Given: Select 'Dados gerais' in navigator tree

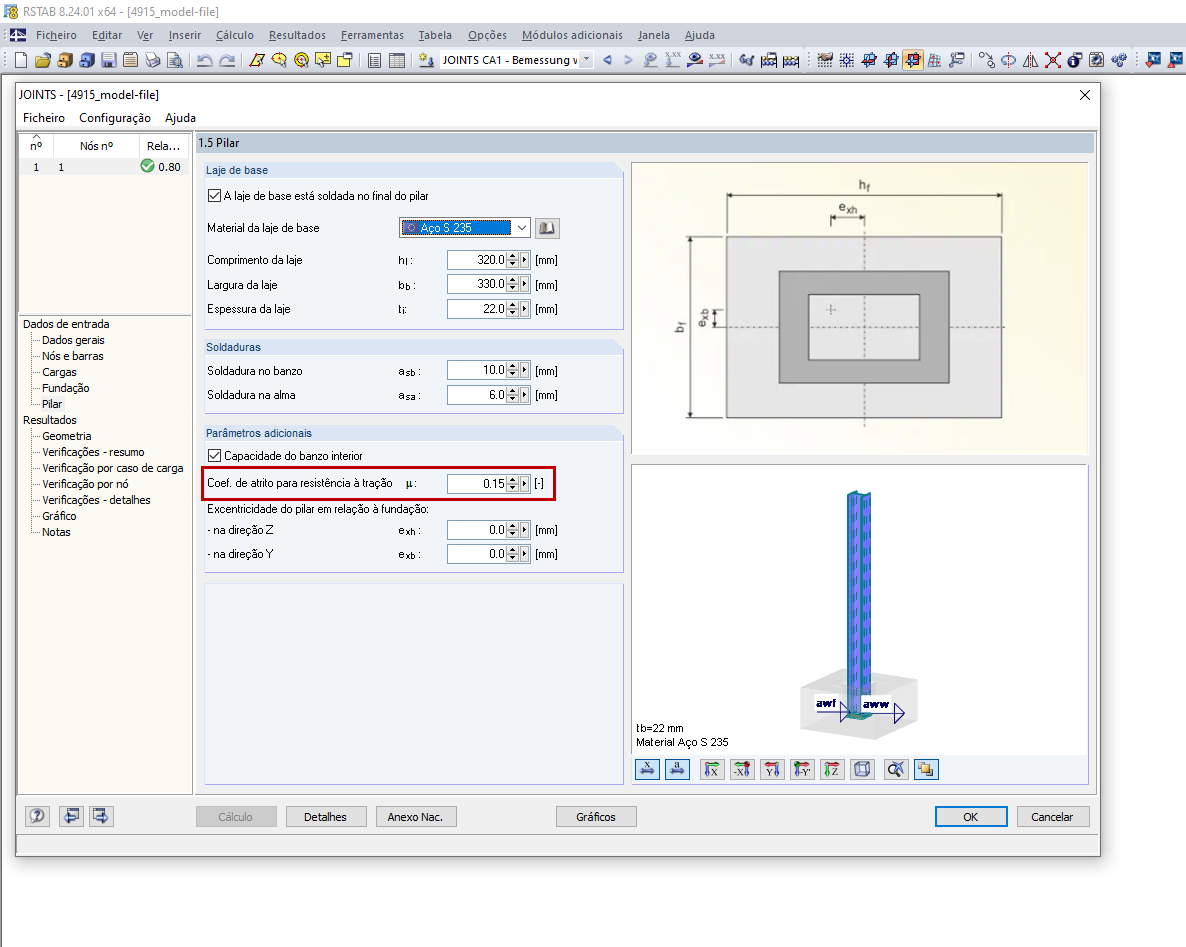Looking at the screenshot, I should [x=73, y=340].
